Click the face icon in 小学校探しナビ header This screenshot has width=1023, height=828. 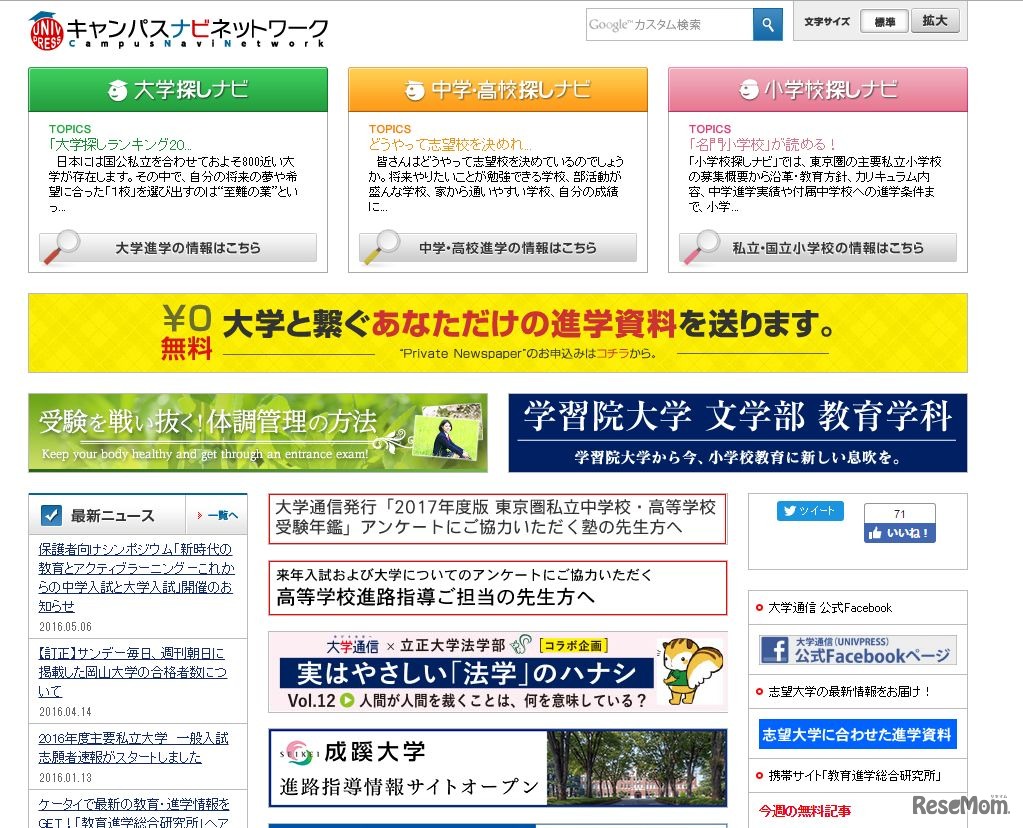tap(748, 89)
